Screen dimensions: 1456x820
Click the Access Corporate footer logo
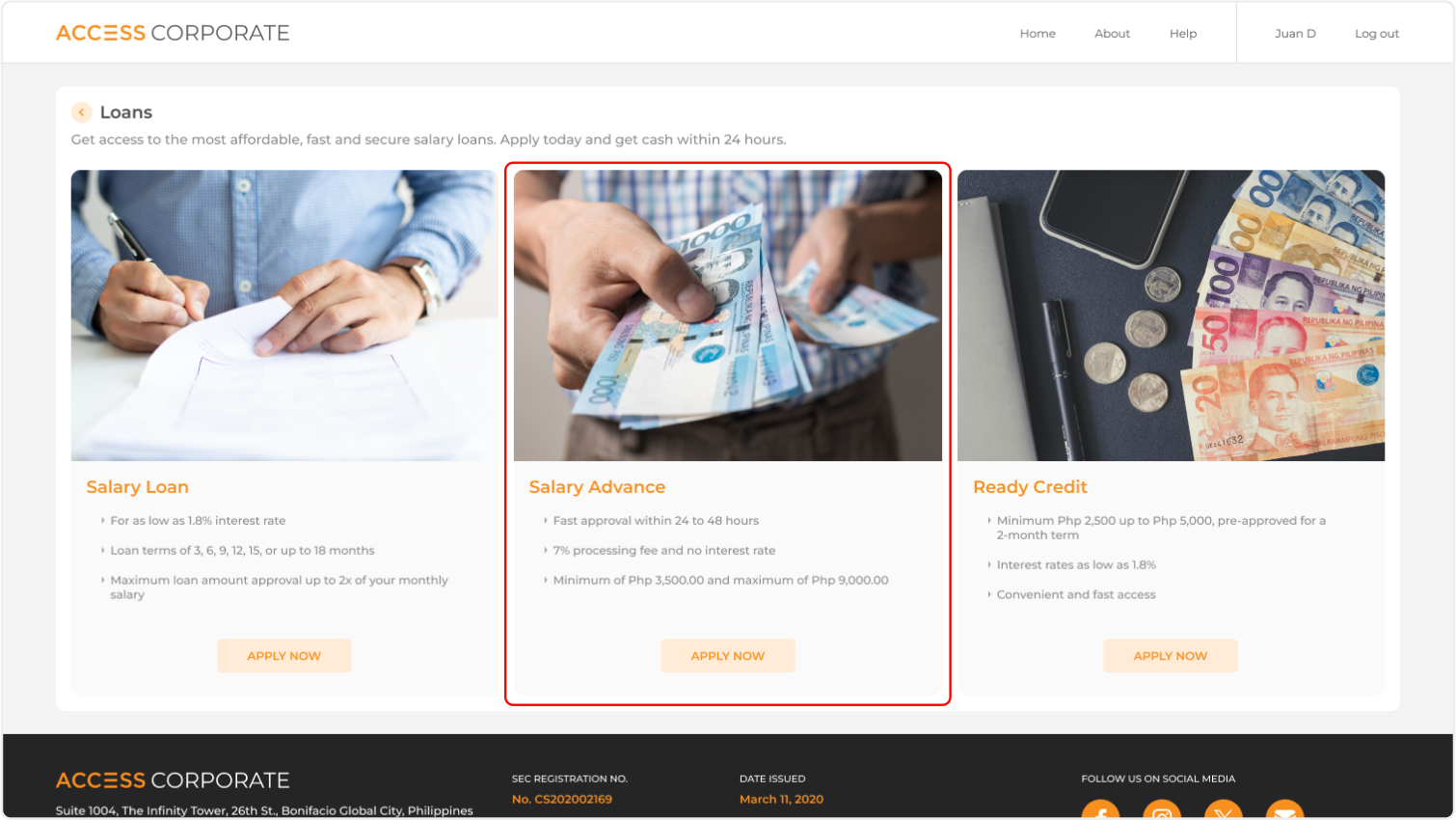tap(173, 780)
